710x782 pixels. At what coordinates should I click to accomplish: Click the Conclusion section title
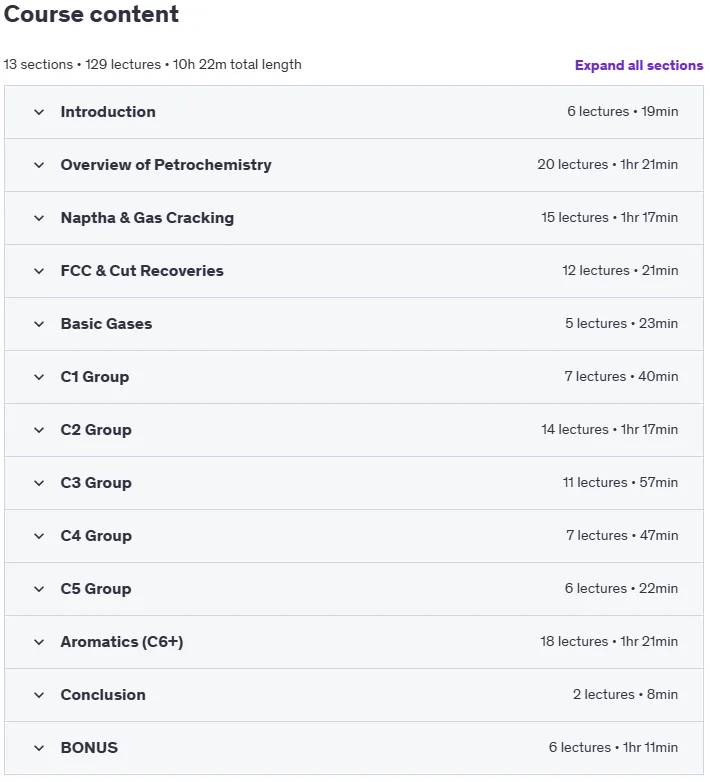pyautogui.click(x=103, y=695)
